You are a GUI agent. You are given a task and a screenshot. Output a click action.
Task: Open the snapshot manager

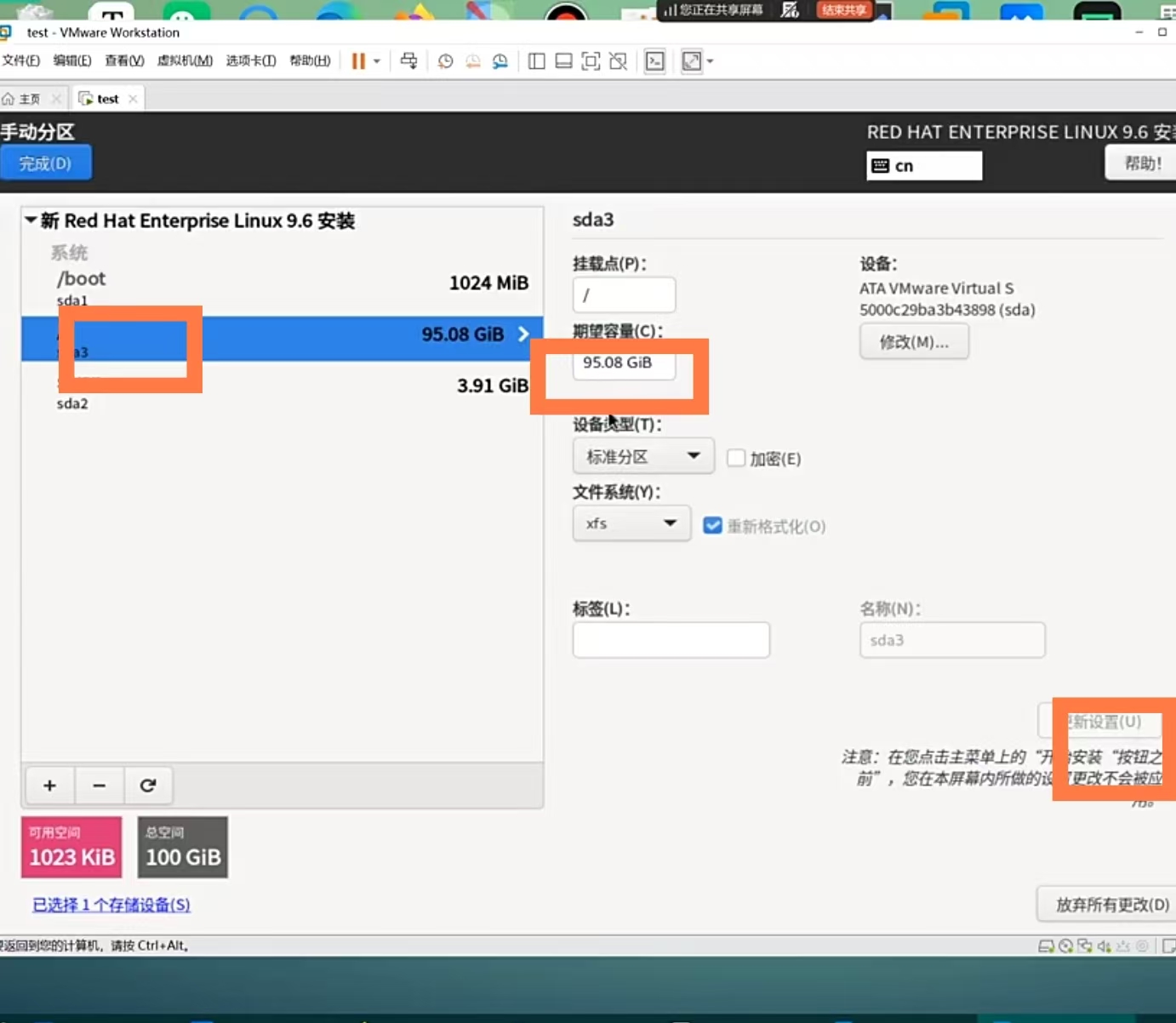(500, 61)
